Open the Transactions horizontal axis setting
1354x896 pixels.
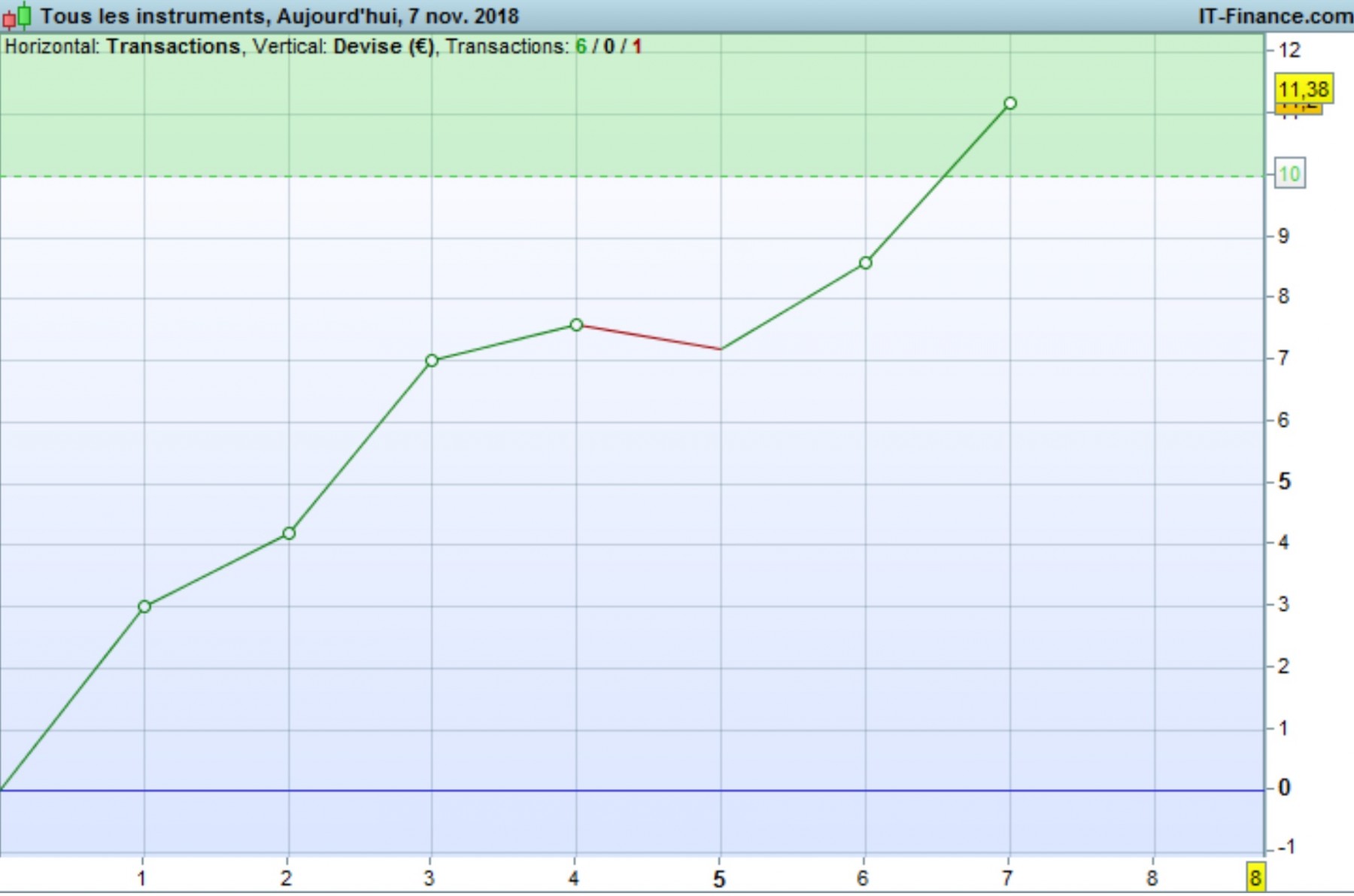[173, 47]
